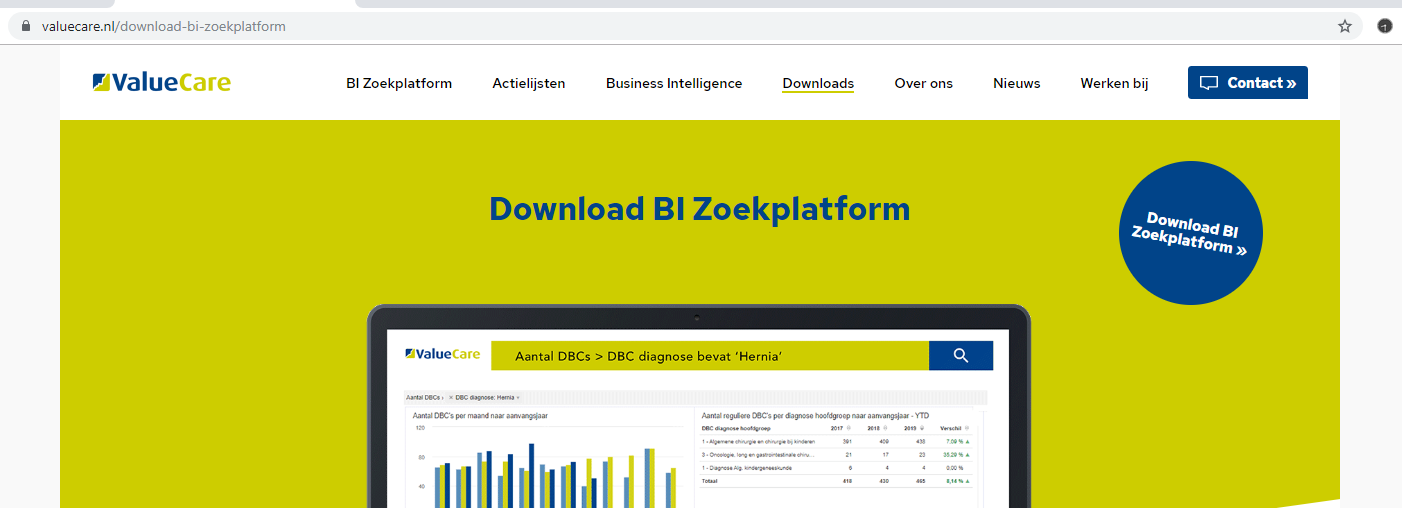Remove the 'DBC diagnose: Hernia' filter chip
The height and width of the screenshot is (508, 1402).
pyautogui.click(x=451, y=397)
